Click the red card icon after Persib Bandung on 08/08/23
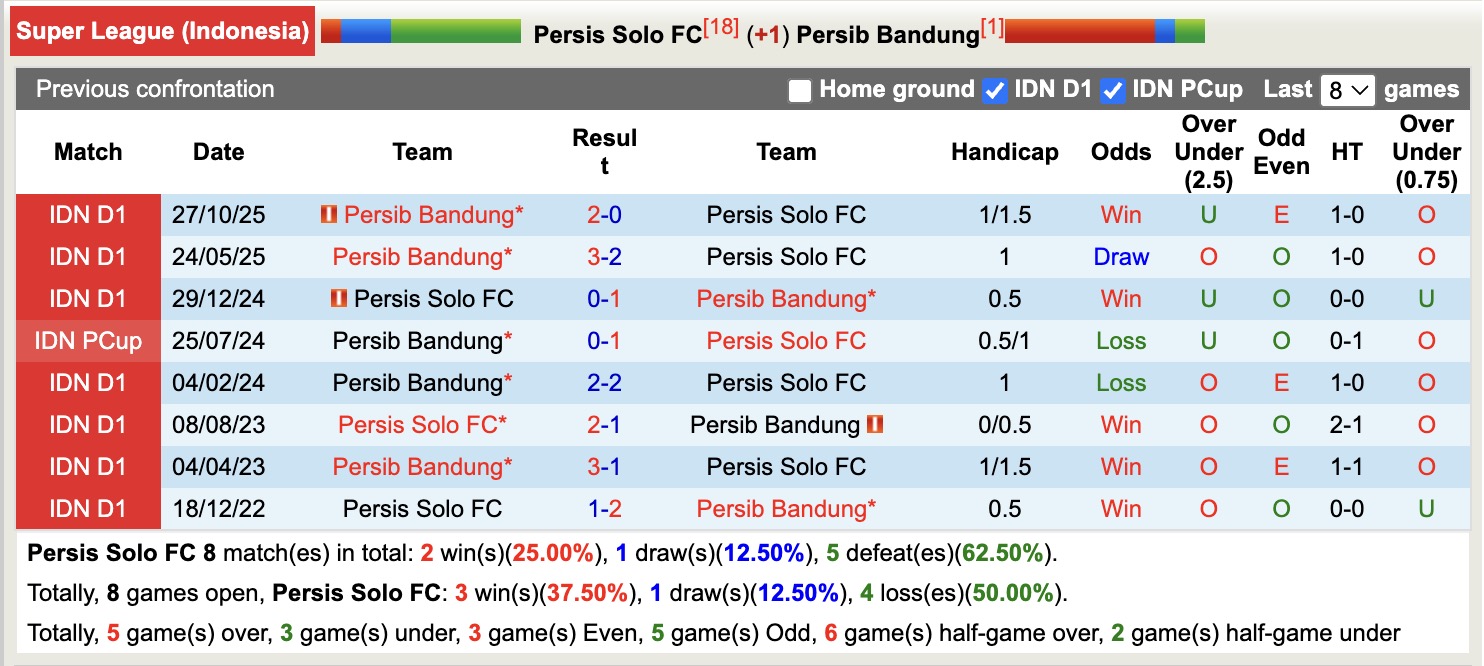 tap(877, 425)
